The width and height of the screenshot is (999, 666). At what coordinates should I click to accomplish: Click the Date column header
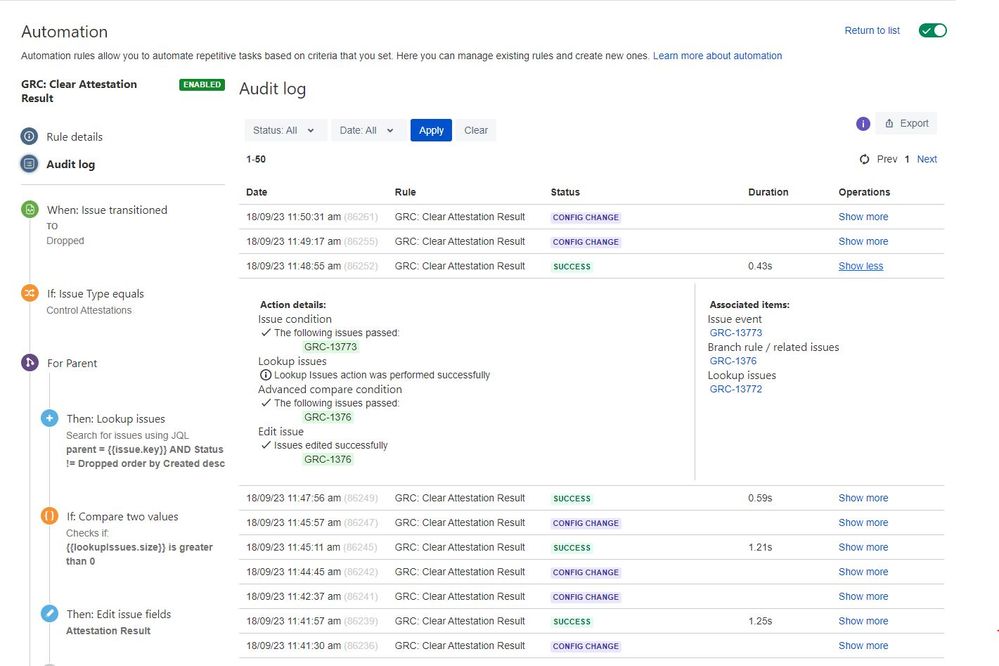(x=257, y=192)
